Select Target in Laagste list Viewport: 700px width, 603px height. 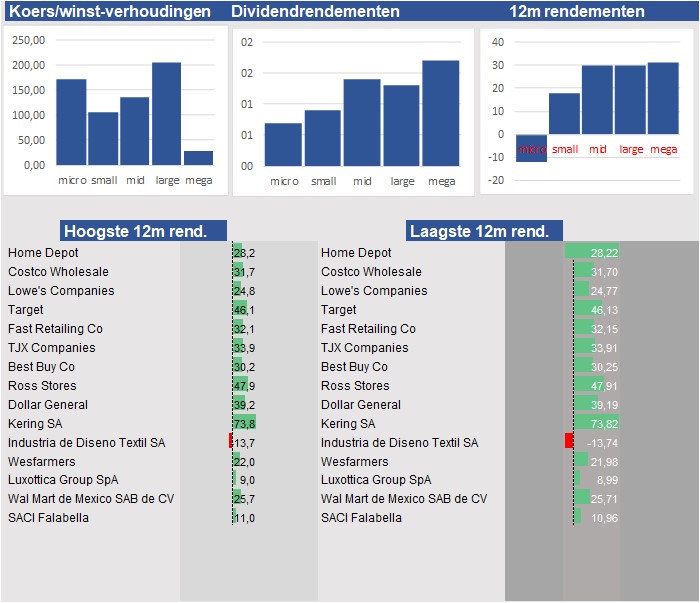(x=338, y=309)
